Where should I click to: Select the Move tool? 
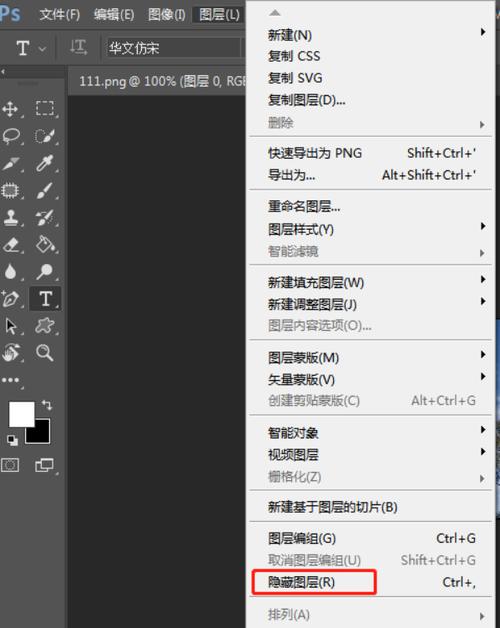click(10, 109)
